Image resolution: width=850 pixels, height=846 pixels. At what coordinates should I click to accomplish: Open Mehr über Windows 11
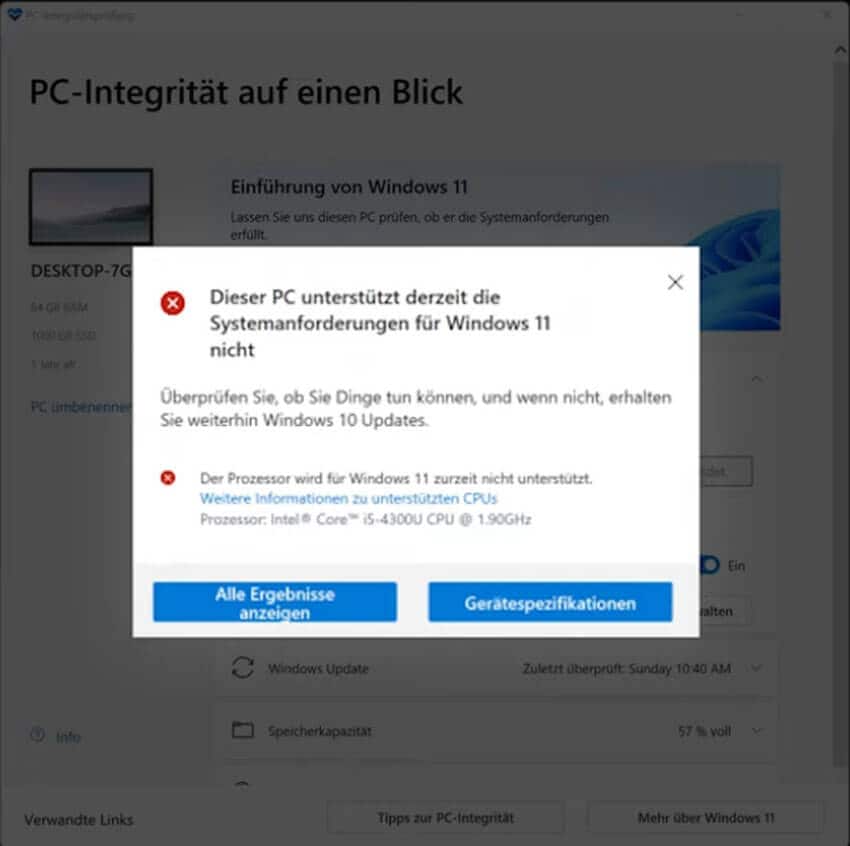pyautogui.click(x=706, y=817)
